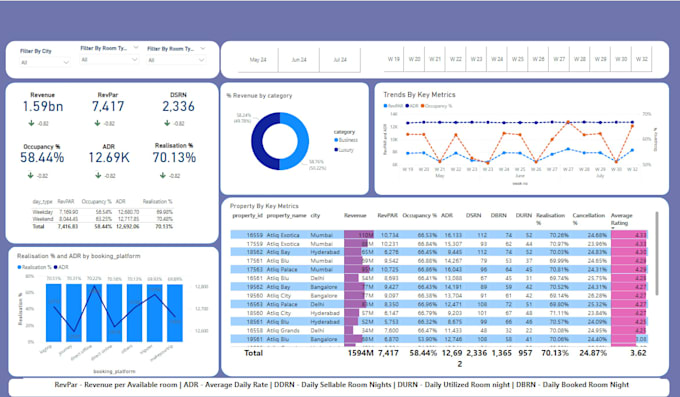Select the Atliq Exotica 16559 table row
680x397 pixels.
point(438,235)
